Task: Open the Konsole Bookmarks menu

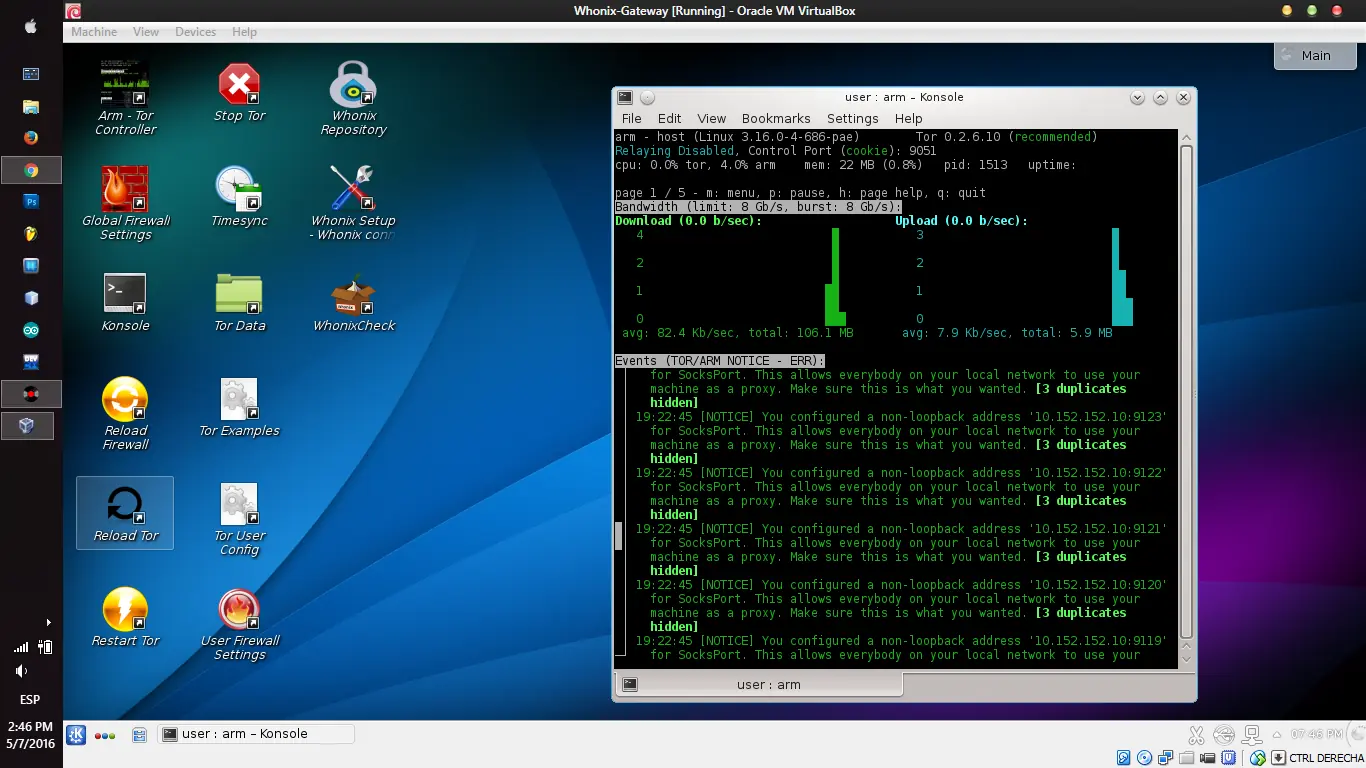Action: click(776, 118)
